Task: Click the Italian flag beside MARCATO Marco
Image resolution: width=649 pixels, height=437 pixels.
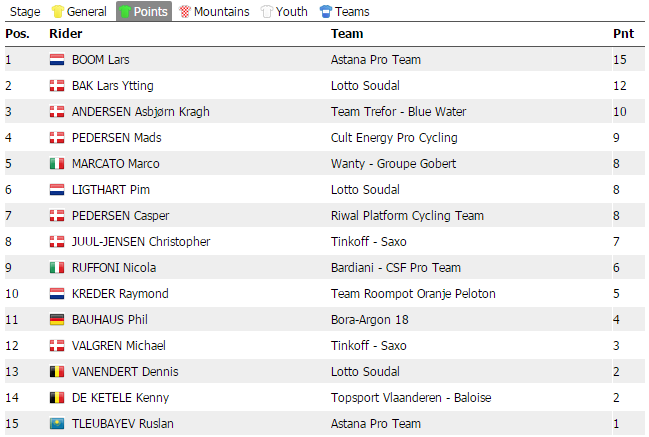Action: pyautogui.click(x=57, y=164)
